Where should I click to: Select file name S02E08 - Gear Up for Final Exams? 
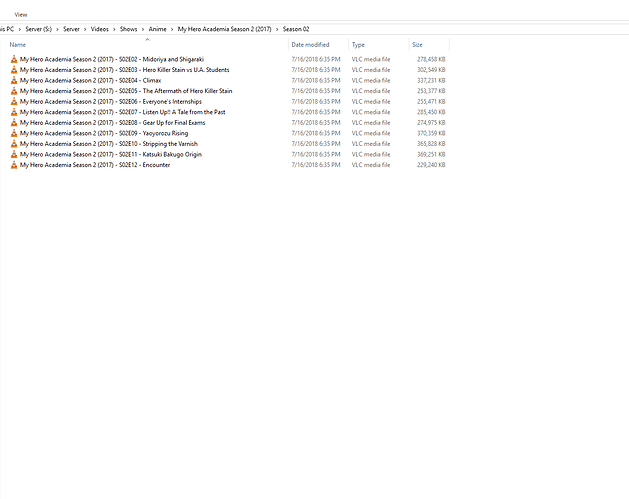tap(113, 123)
